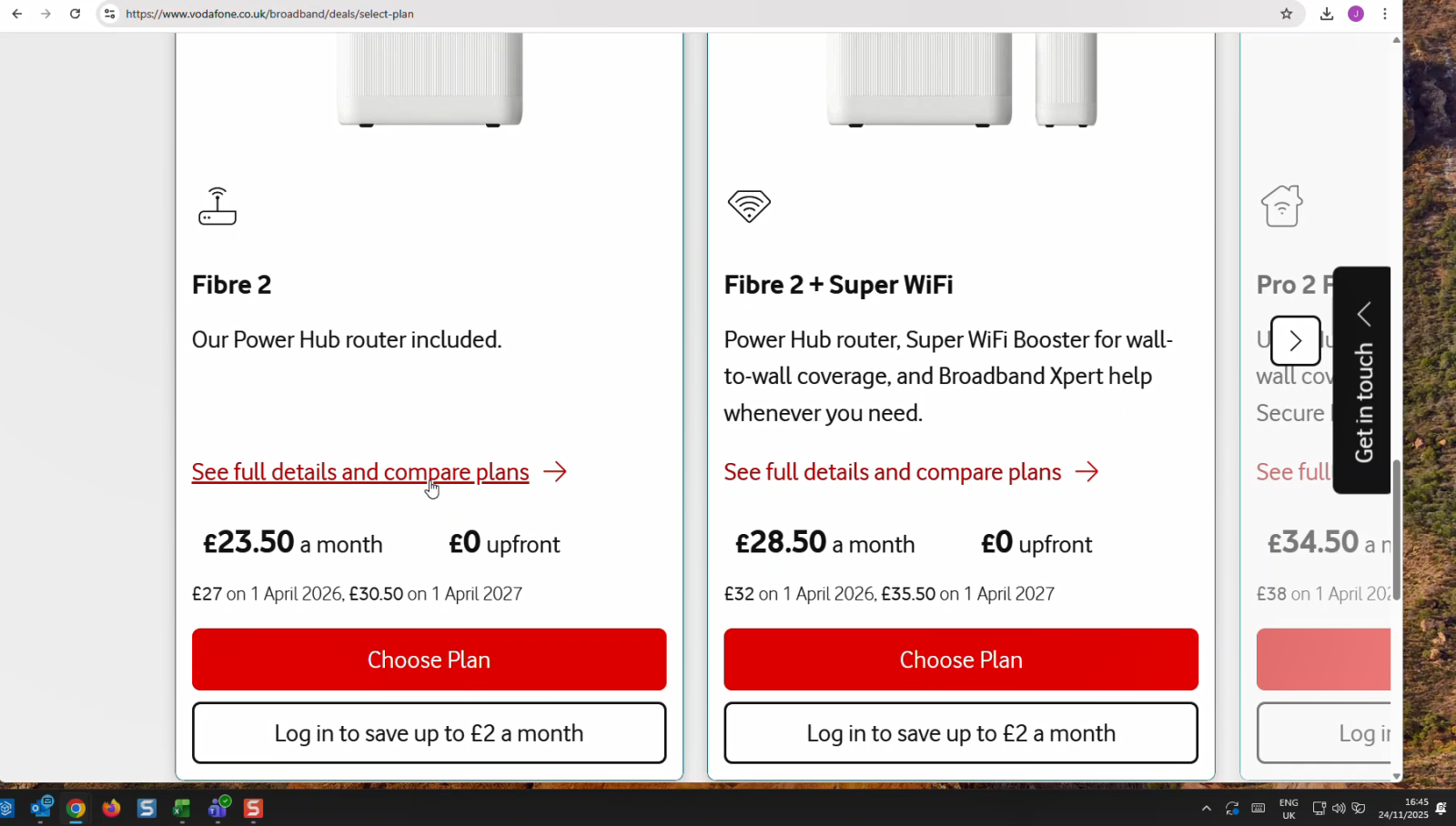1456x826 pixels.
Task: Click the Chrome profile avatar
Action: 1356,14
